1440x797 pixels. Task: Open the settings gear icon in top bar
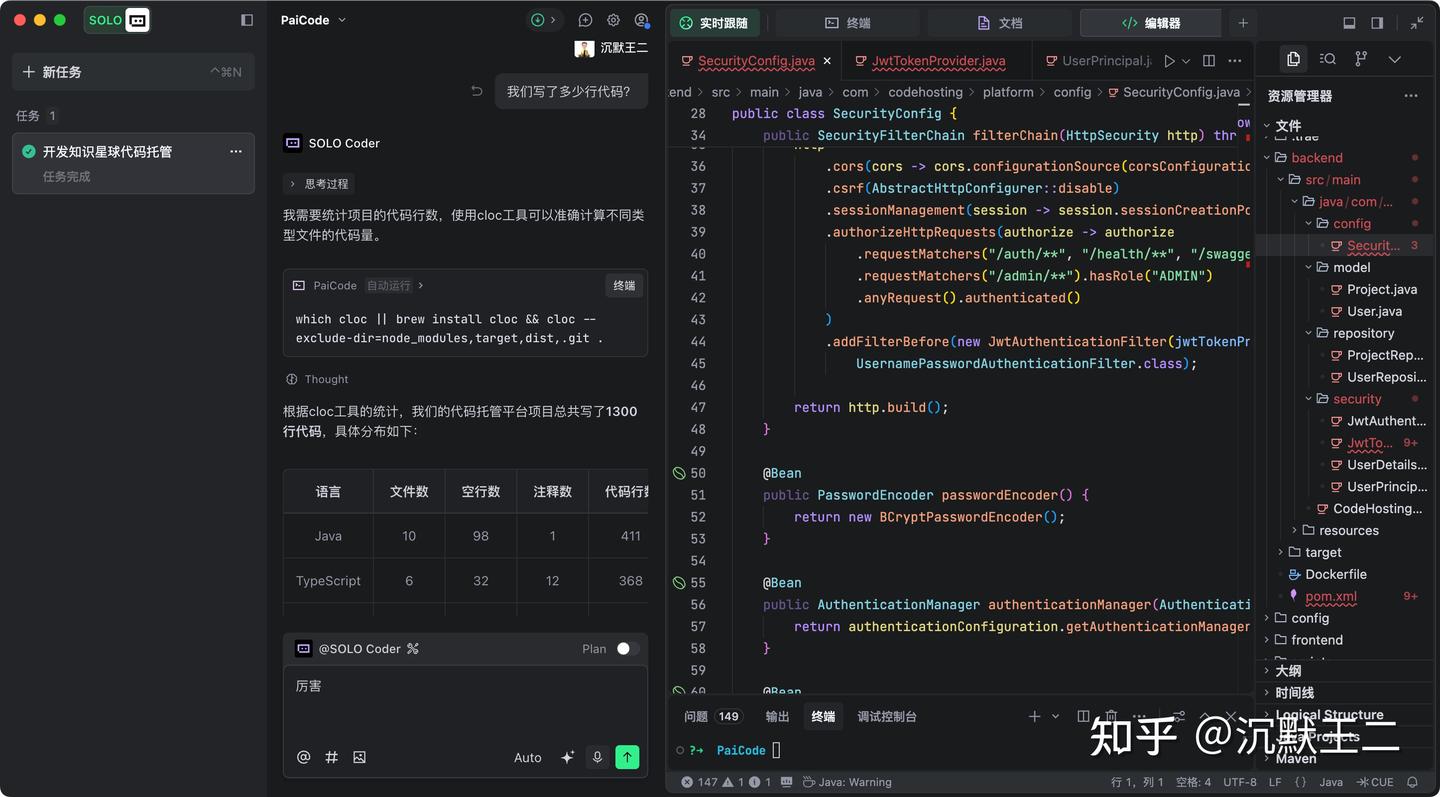(x=613, y=20)
